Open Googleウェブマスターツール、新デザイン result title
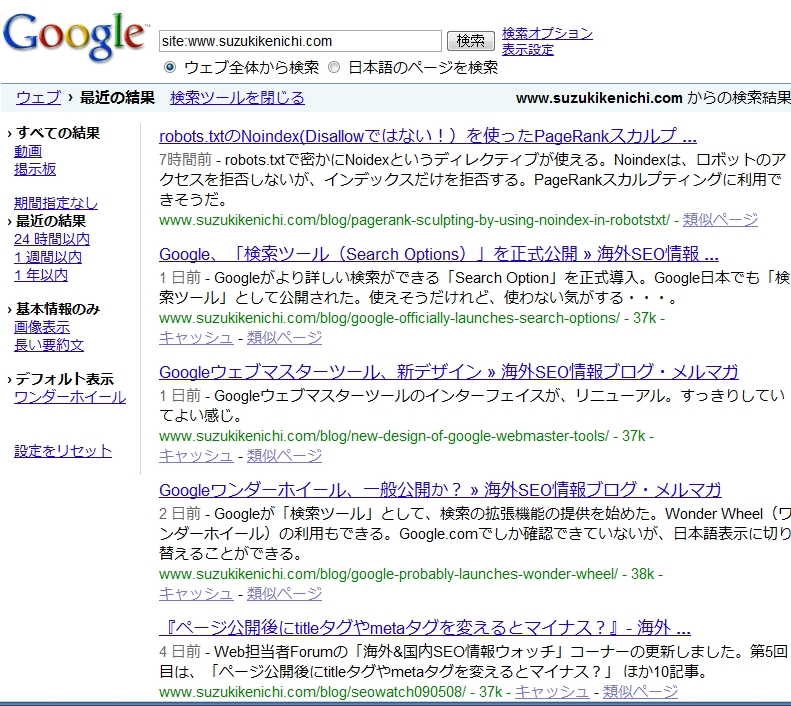Screen dimensions: 791x706 click(448, 372)
